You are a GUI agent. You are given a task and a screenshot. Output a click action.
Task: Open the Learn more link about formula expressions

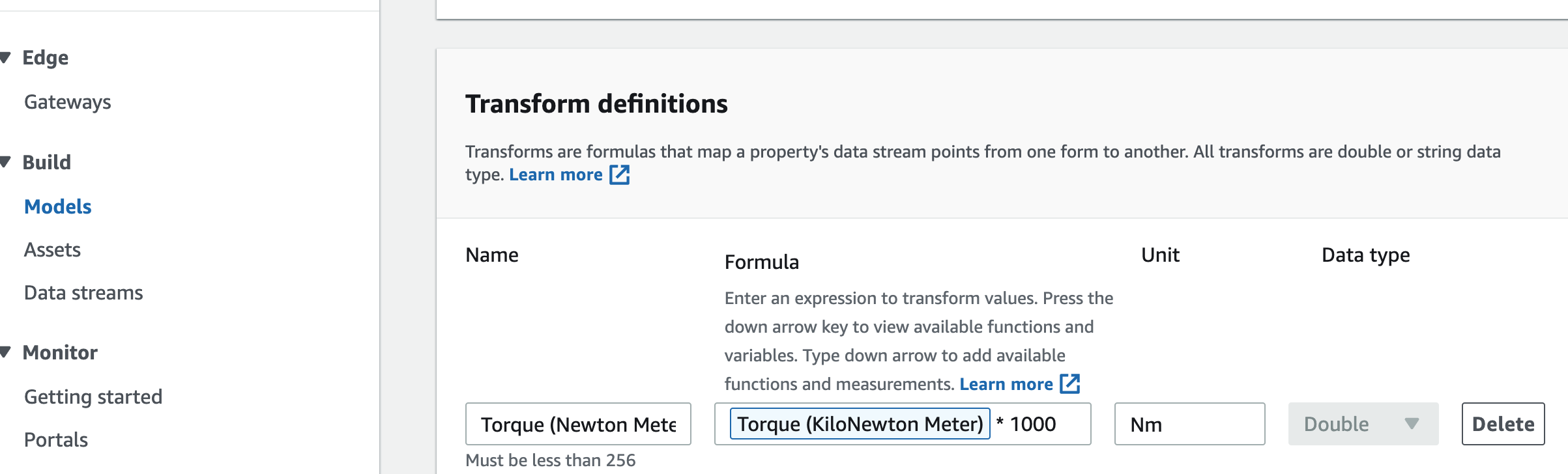1006,384
